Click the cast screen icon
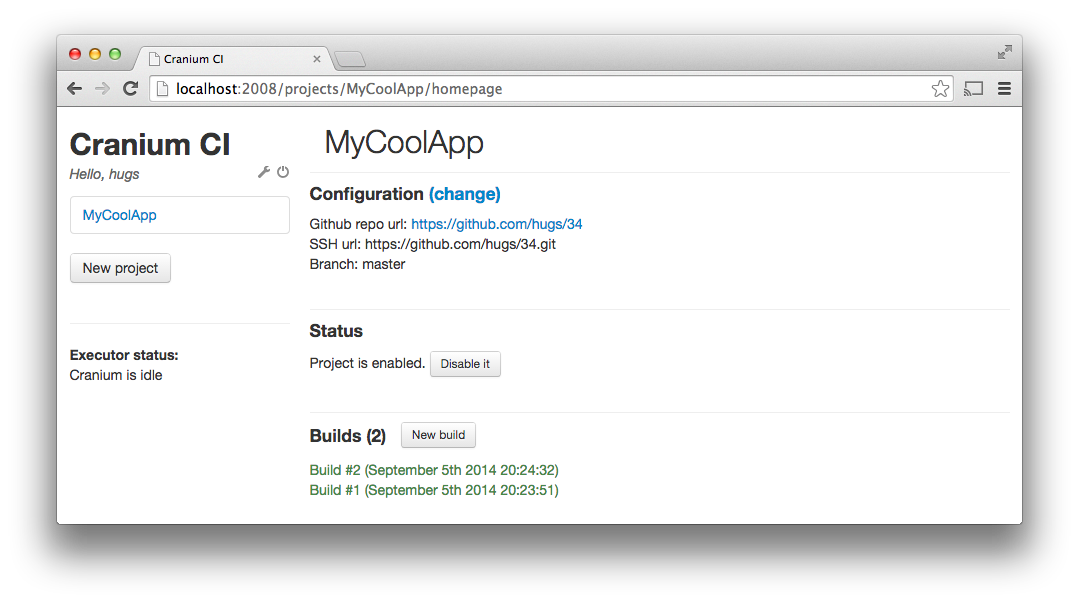Viewport: 1079px width, 603px height. click(x=974, y=89)
